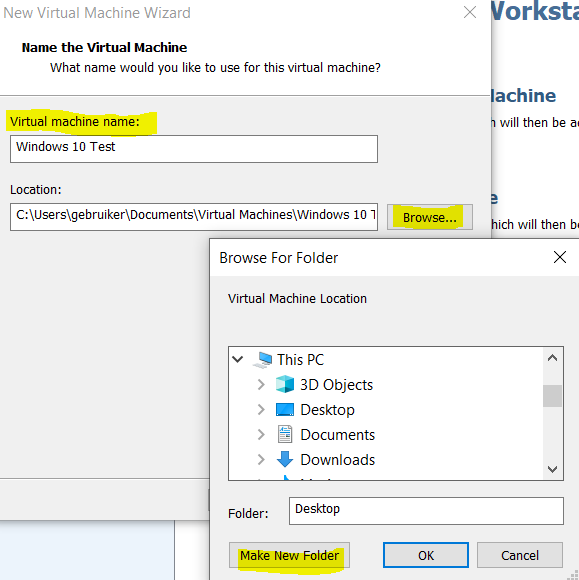The image size is (579, 580).
Task: Click the folder tree scroll down arrow
Action: click(552, 469)
